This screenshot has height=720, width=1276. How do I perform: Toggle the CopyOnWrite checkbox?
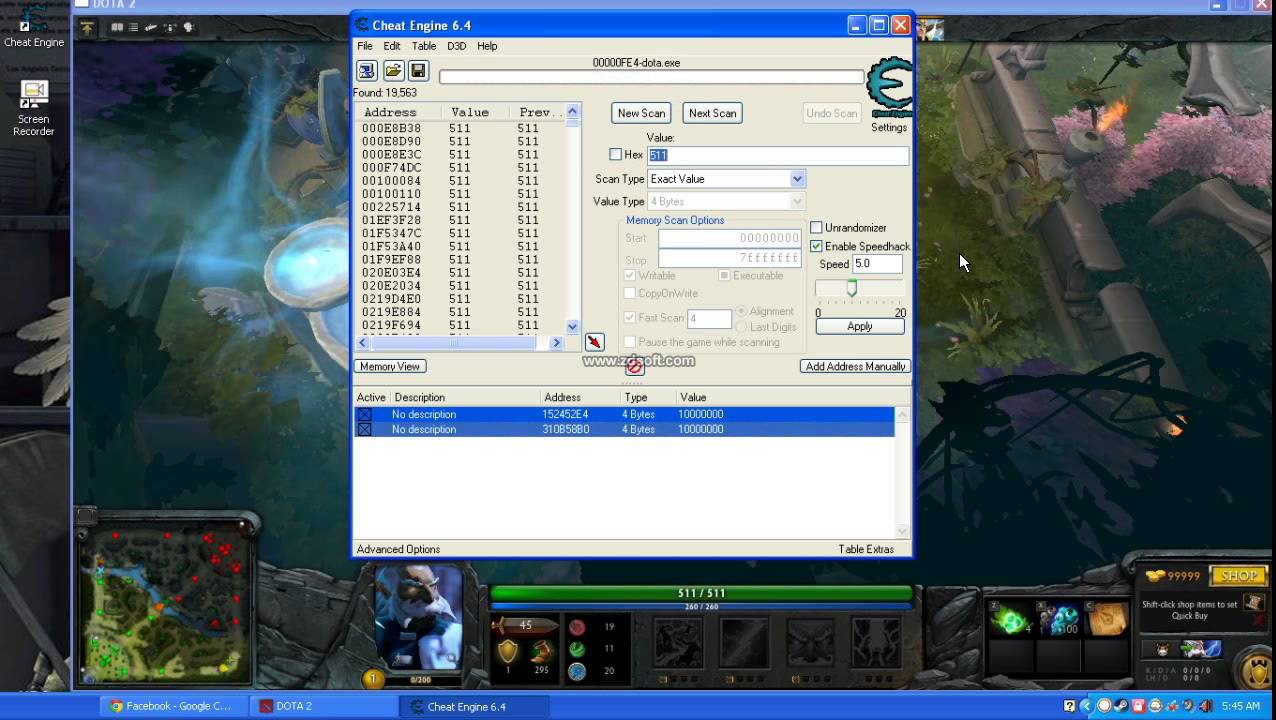pos(630,293)
